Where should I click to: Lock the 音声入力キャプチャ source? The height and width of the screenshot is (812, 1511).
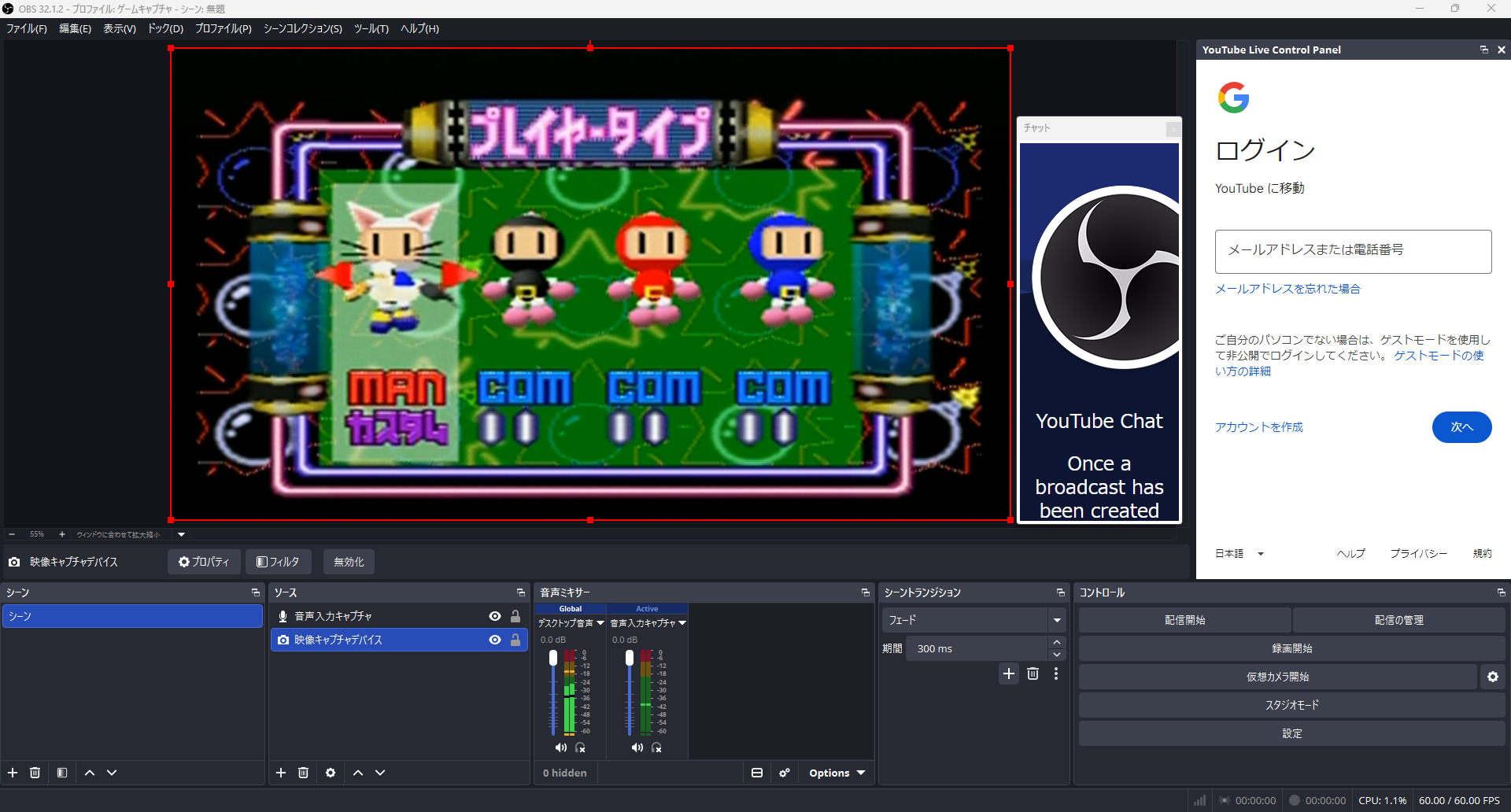click(515, 616)
